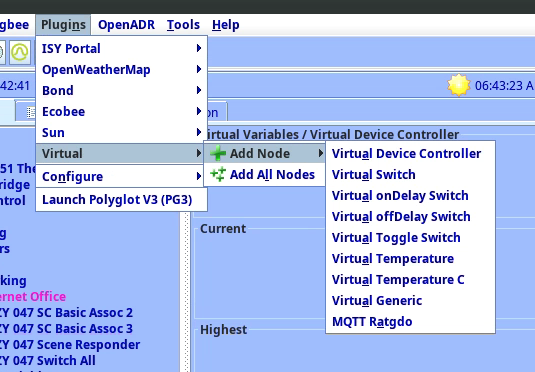Add a Virtual Device Controller node

tap(410, 154)
